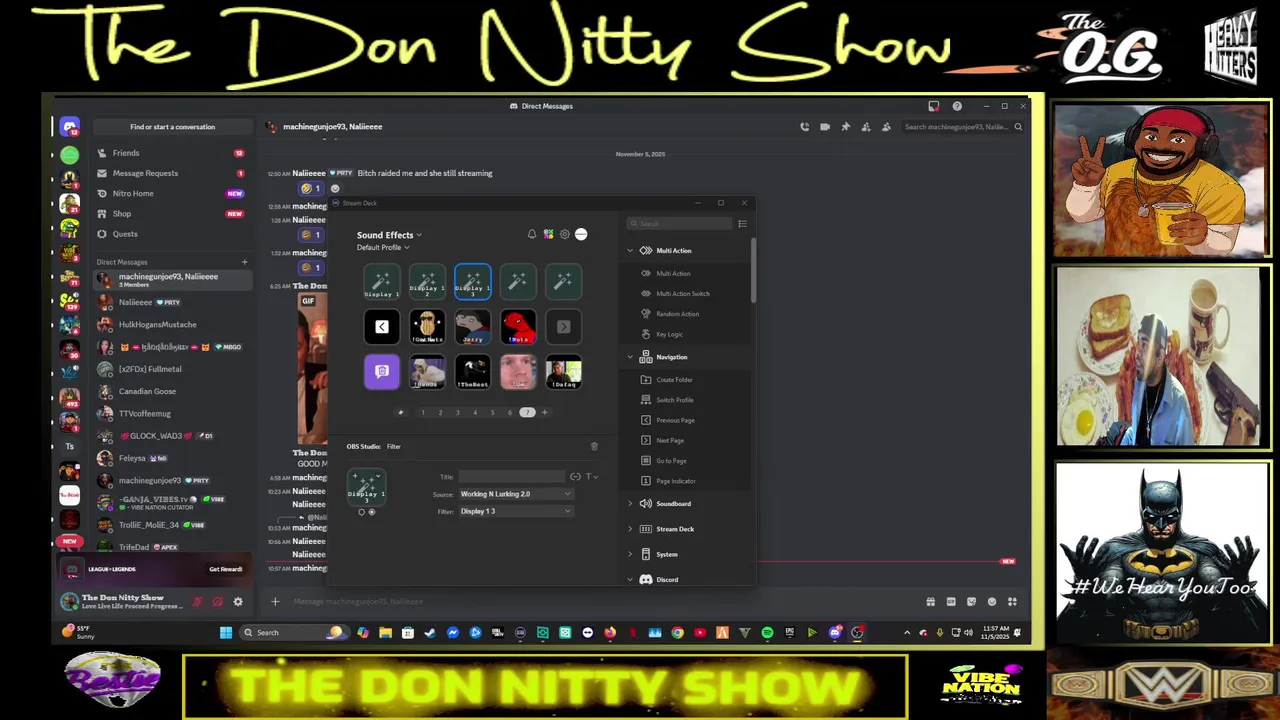Image resolution: width=1280 pixels, height=720 pixels.
Task: Toggle Discord headphone deafen
Action: [217, 602]
